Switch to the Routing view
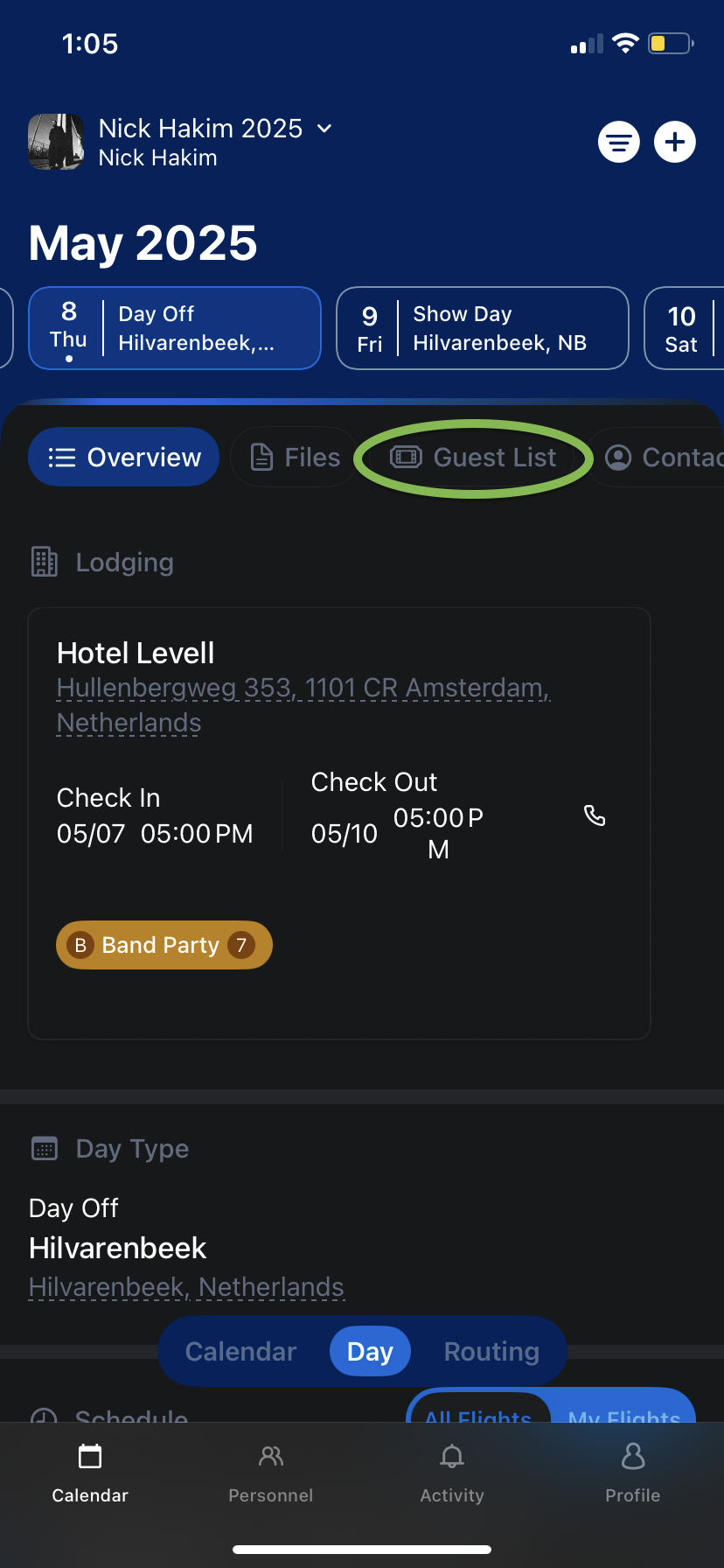Viewport: 724px width, 1568px height. click(x=491, y=1351)
